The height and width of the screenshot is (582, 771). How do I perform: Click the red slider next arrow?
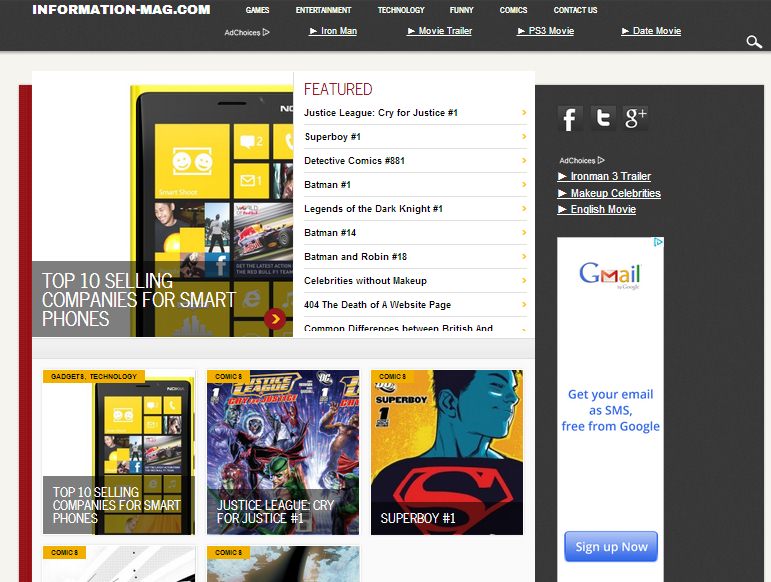275,319
